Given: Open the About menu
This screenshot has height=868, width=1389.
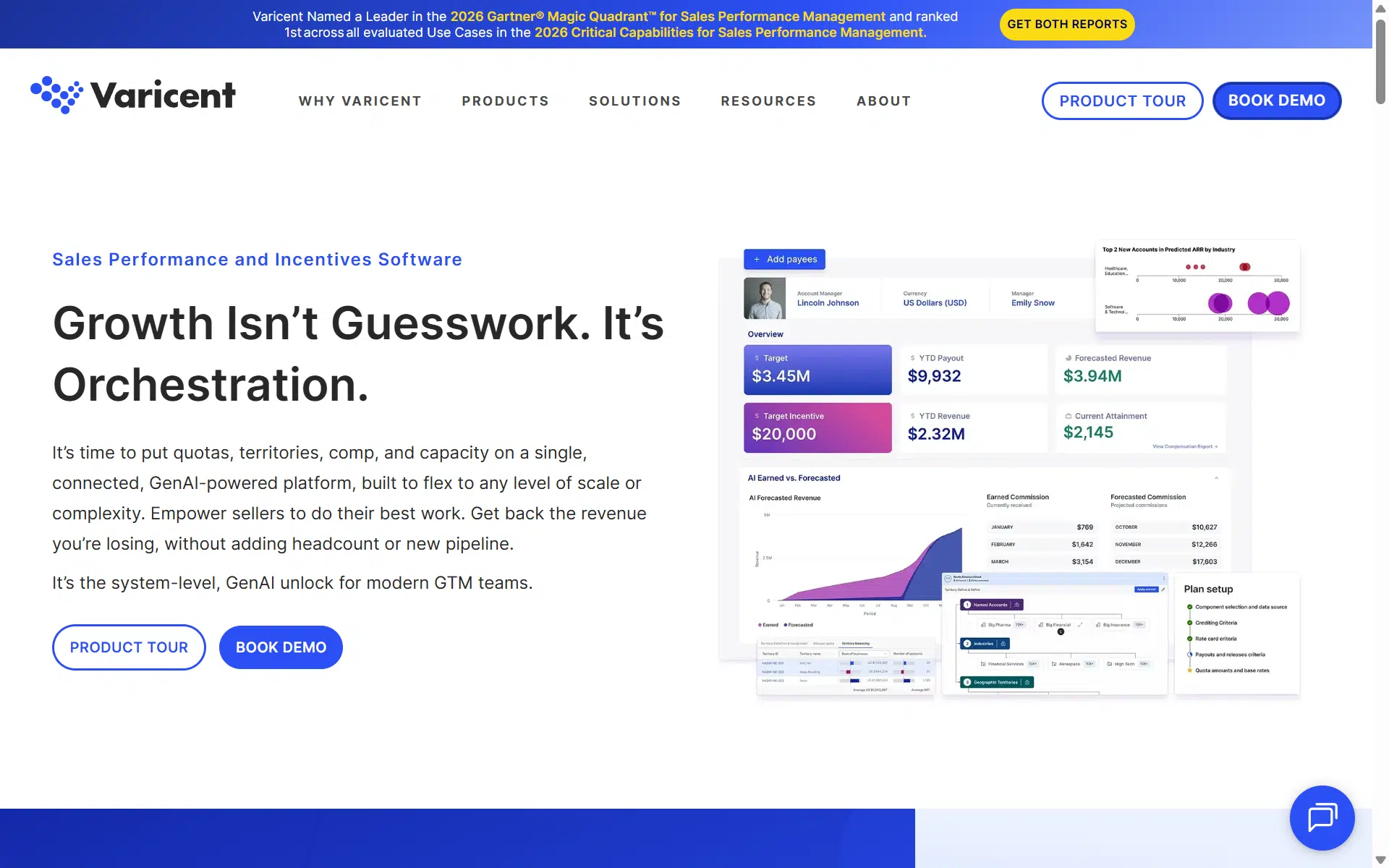Looking at the screenshot, I should 883,101.
